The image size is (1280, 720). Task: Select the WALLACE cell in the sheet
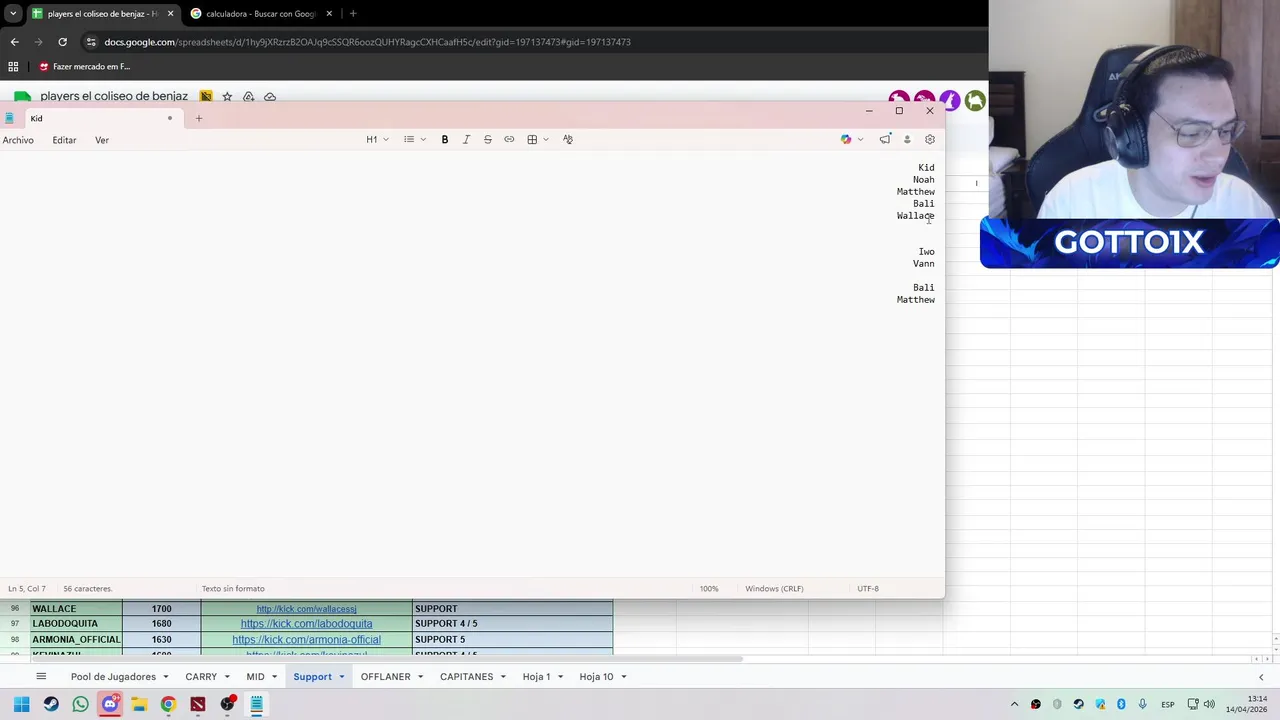coord(76,608)
